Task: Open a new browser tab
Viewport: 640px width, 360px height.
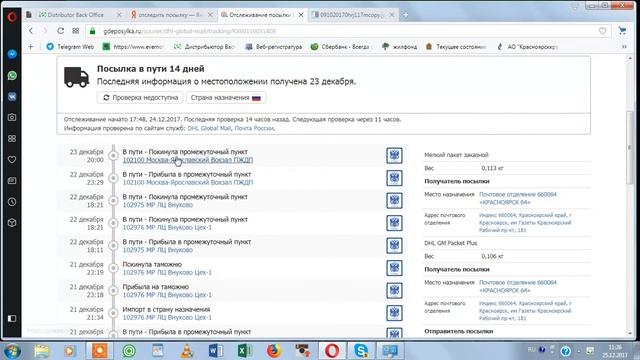Action: pos(404,15)
